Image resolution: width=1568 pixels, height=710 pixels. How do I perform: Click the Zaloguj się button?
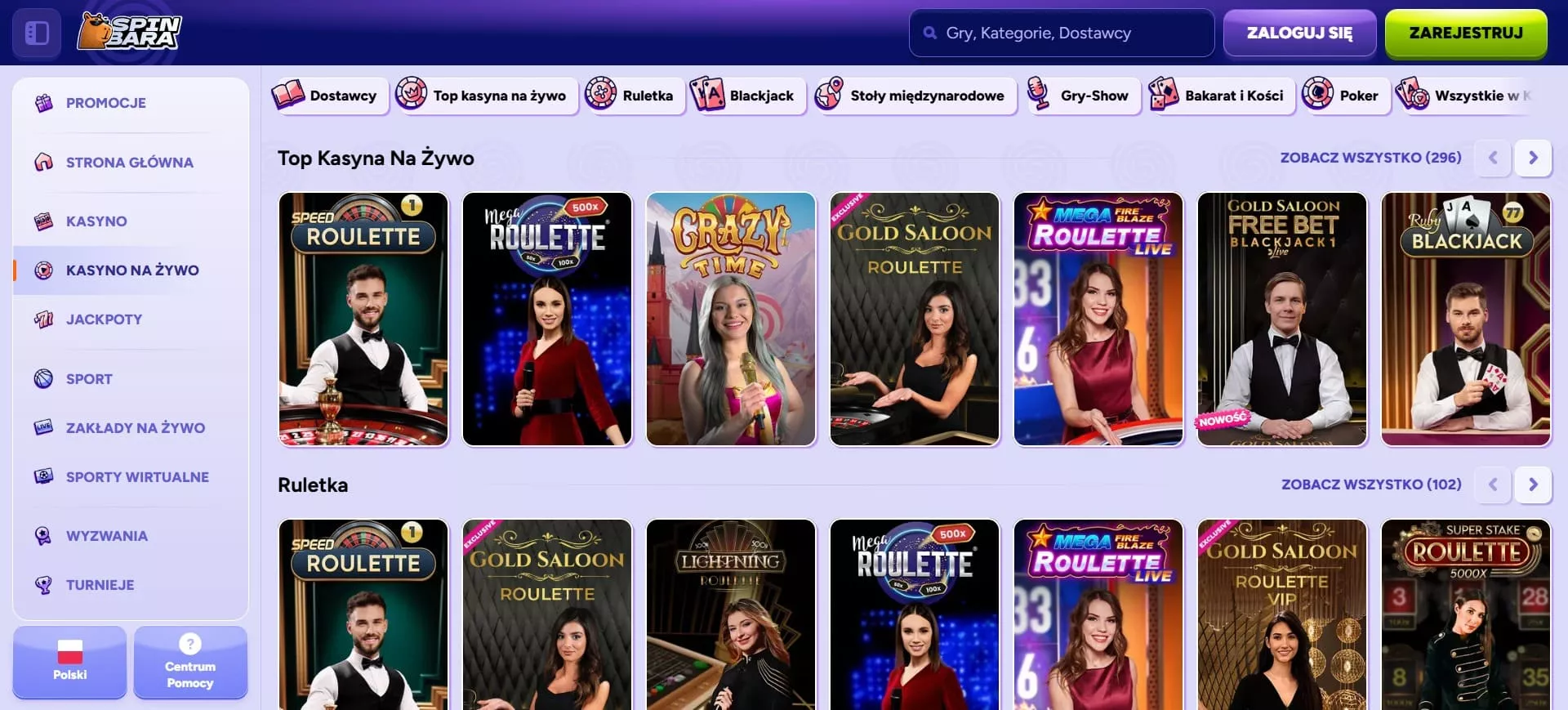[1299, 33]
